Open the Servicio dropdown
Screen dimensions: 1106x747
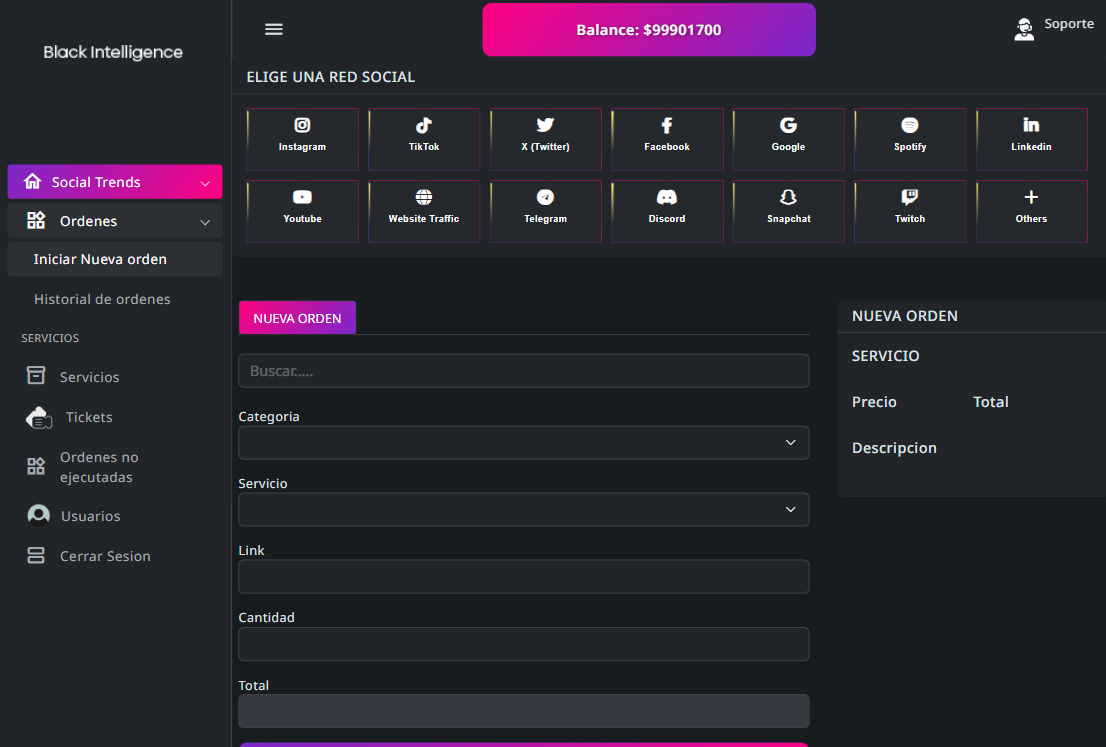click(523, 509)
